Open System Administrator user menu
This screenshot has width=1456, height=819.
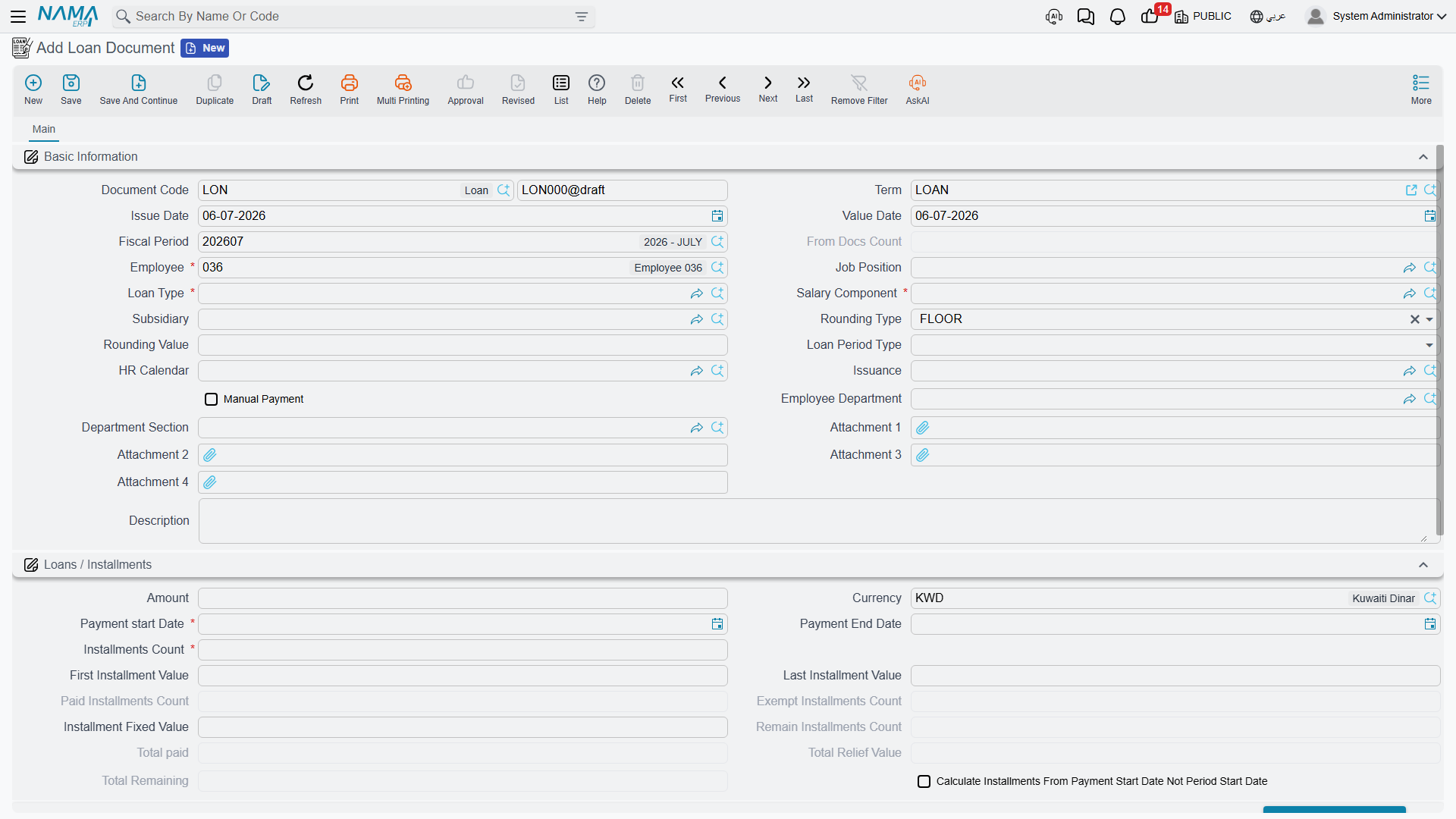(1376, 17)
